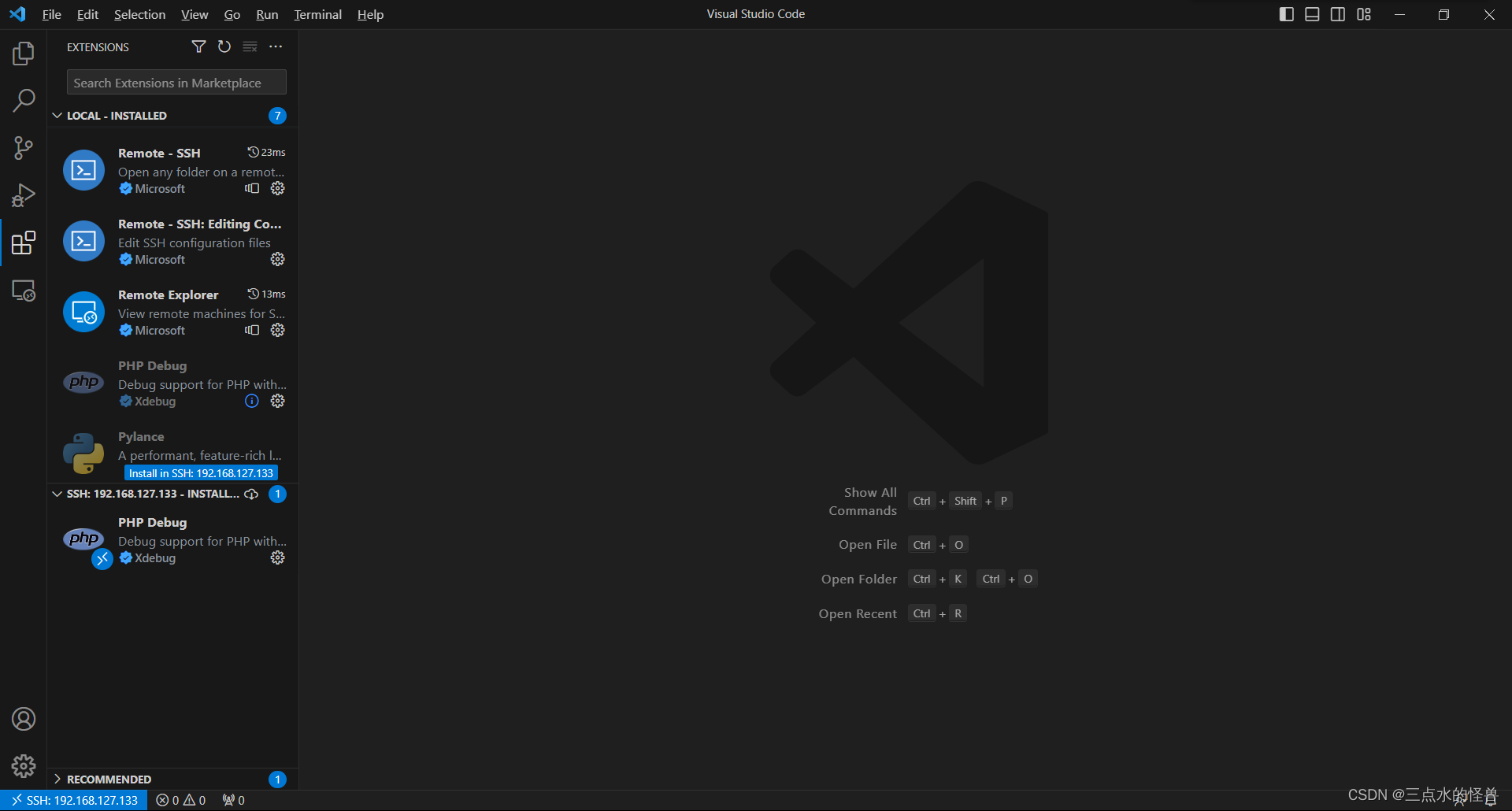Open errors and warnings status bar item

(x=181, y=800)
